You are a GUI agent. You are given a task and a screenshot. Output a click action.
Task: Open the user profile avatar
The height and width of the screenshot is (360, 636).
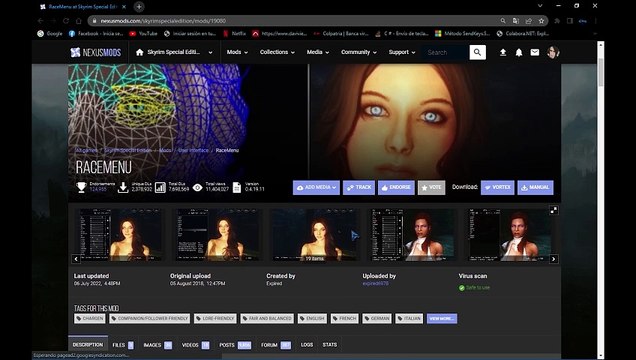point(553,52)
